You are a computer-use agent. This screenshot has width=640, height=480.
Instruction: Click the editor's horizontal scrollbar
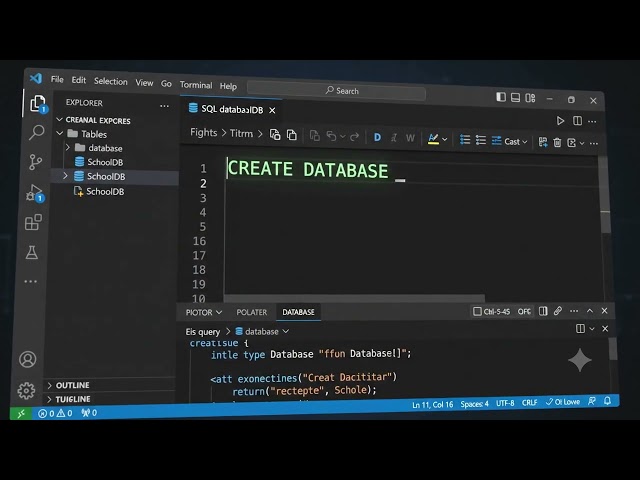click(354, 299)
